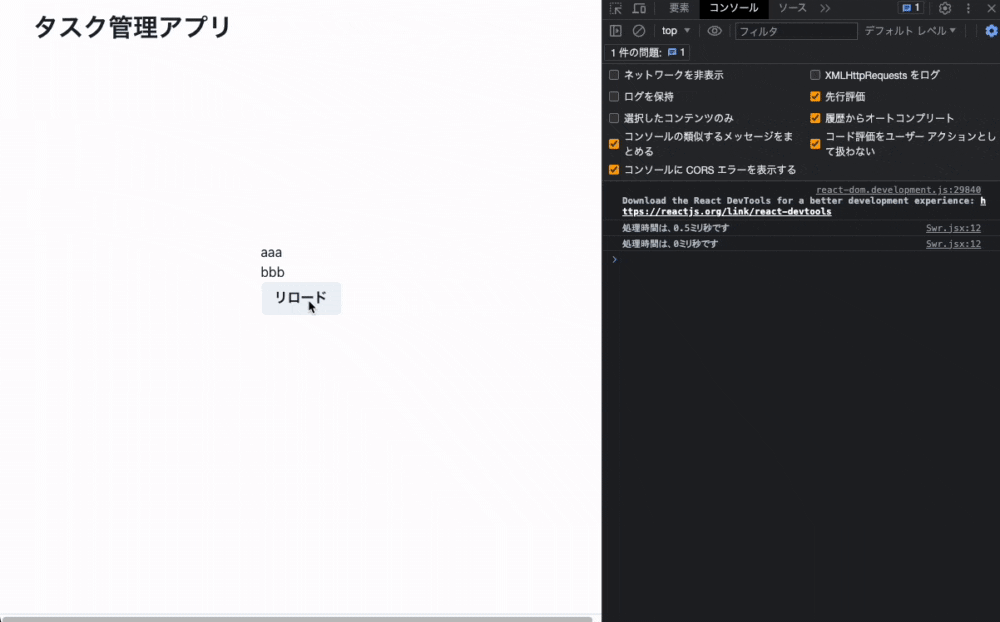Screen dimensions: 1000x622
Task: Disable 先行評価 checkbox
Action: pyautogui.click(x=815, y=96)
